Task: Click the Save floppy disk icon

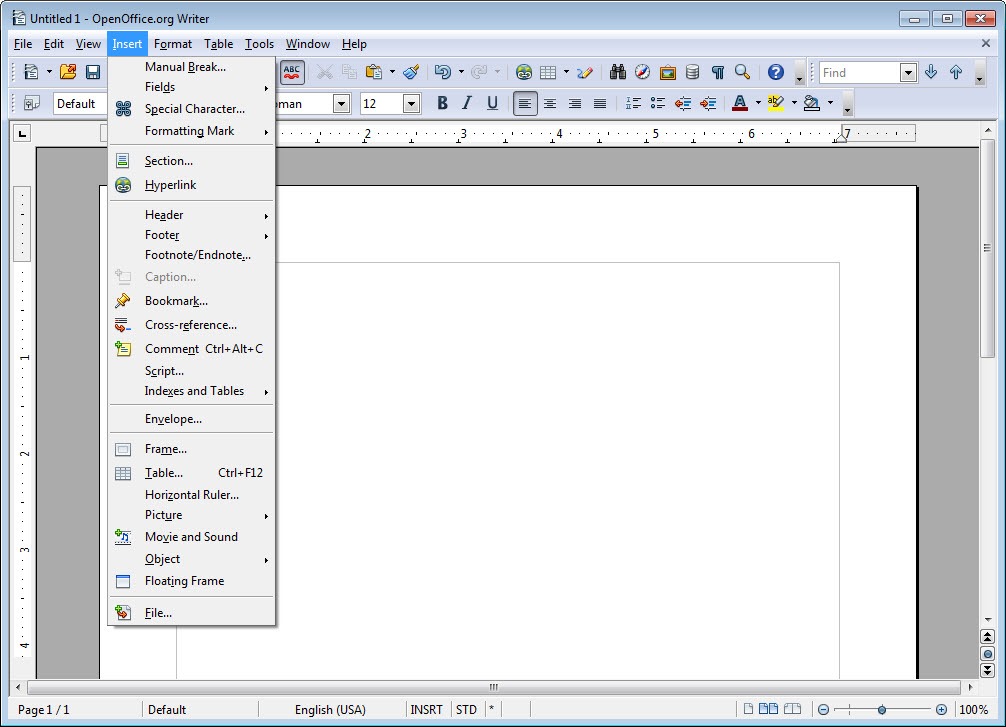Action: click(93, 72)
